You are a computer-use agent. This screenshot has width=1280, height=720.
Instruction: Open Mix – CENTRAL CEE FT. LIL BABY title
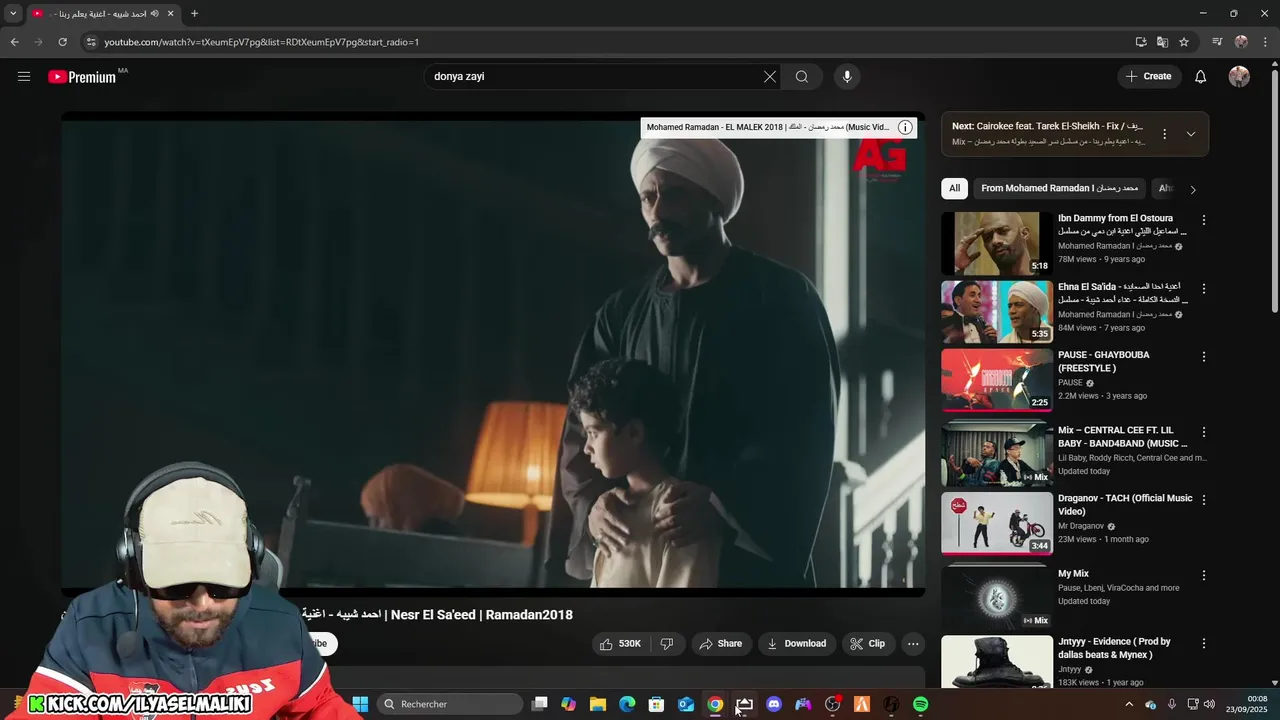pos(1123,437)
